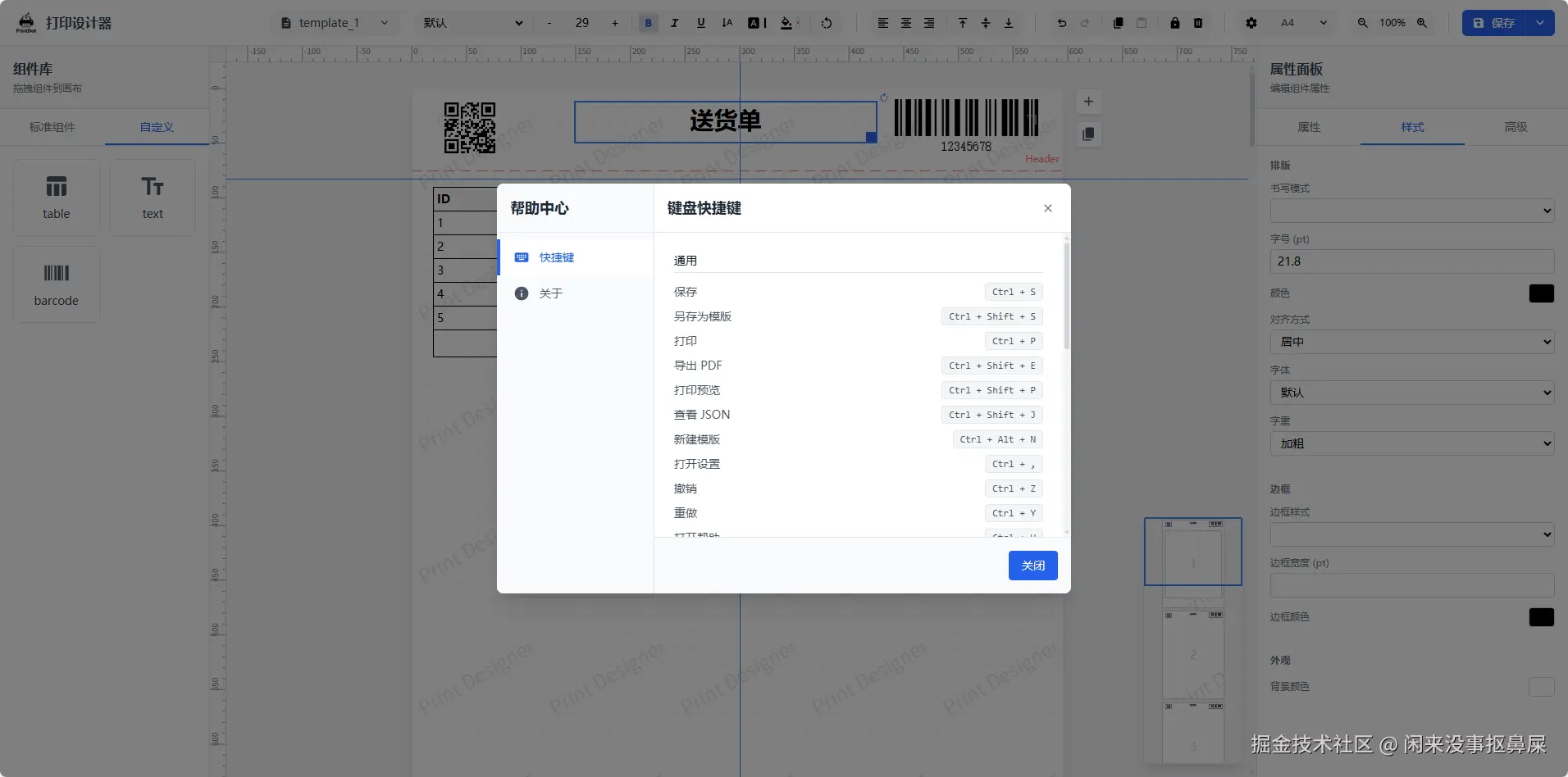Zoom out the canvas
This screenshot has height=777, width=1568.
[1362, 23]
